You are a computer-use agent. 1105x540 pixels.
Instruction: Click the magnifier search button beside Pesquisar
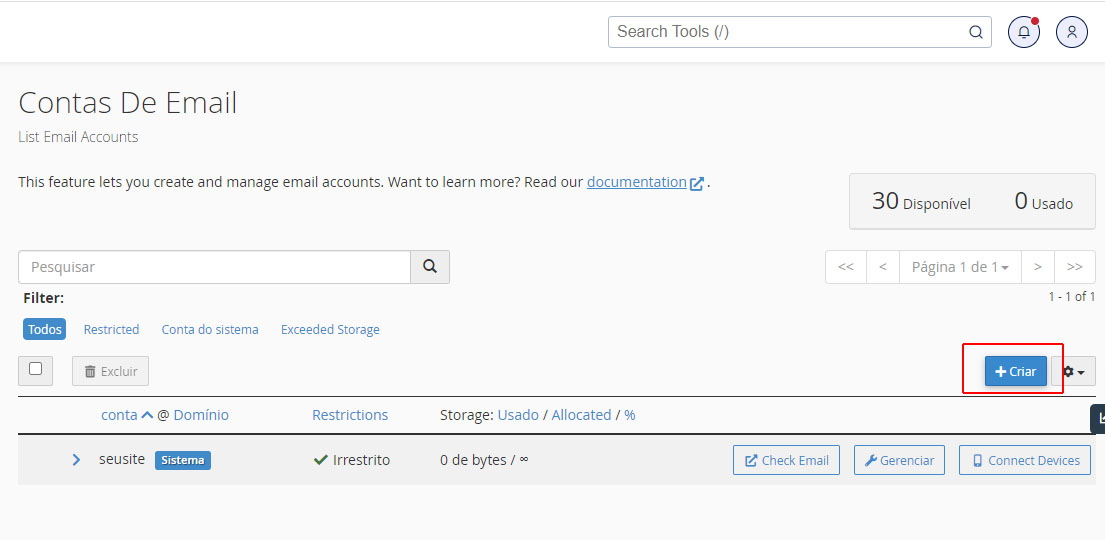coord(430,267)
